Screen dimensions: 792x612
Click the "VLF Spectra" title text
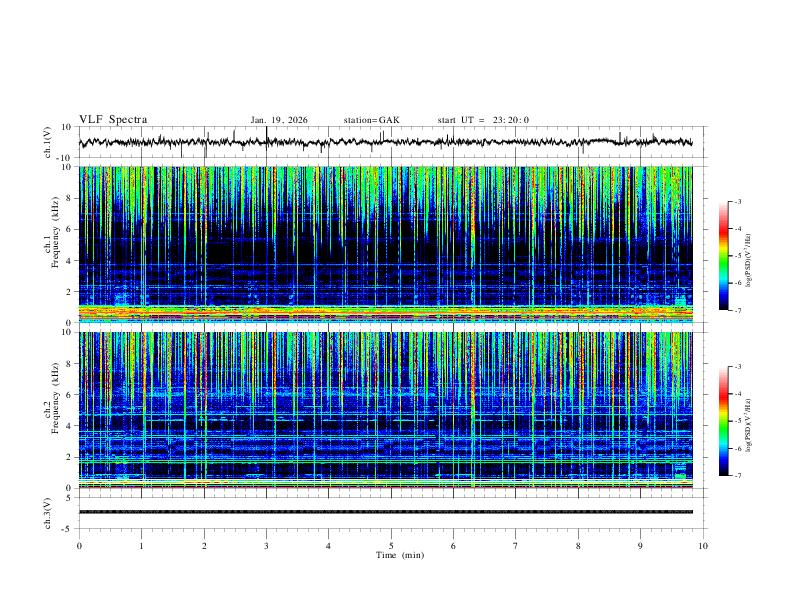point(113,120)
